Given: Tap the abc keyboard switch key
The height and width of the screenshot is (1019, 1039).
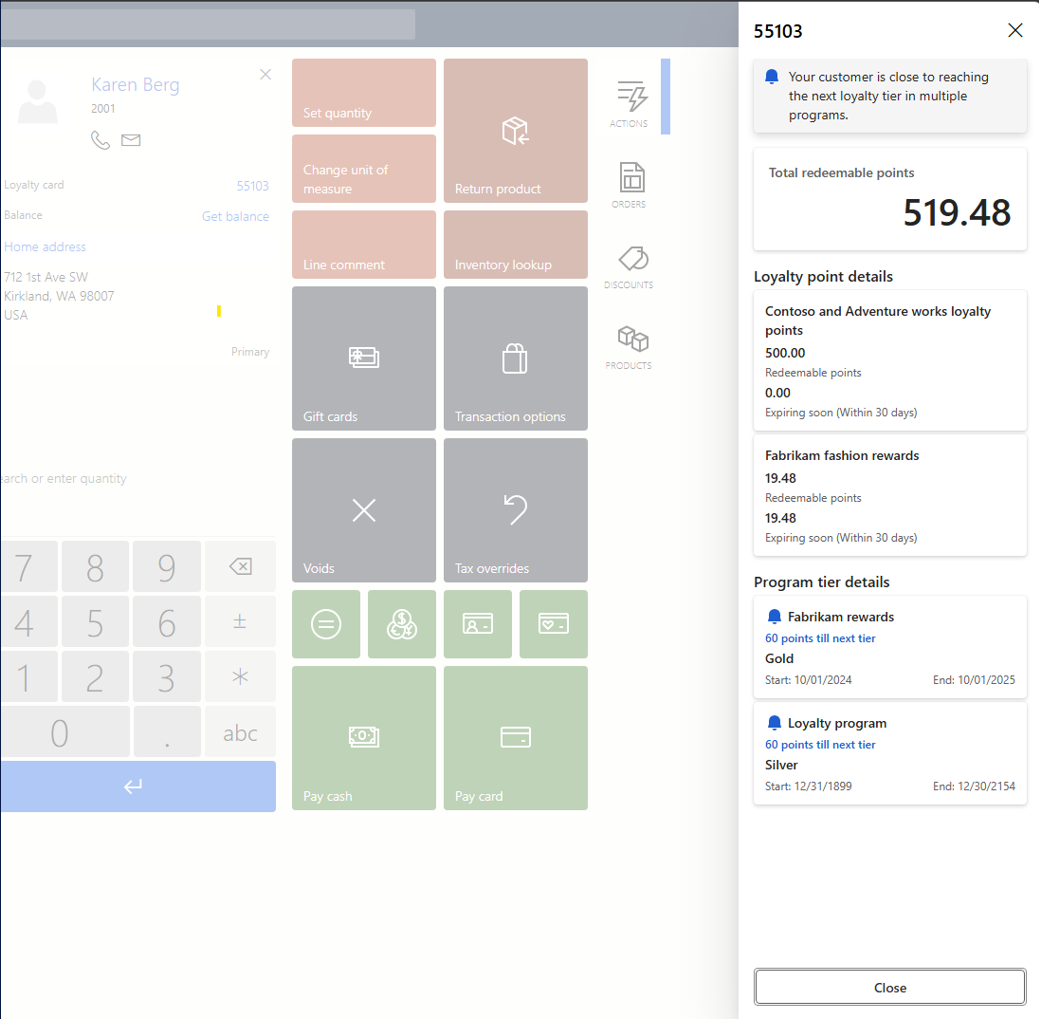Looking at the screenshot, I should pyautogui.click(x=240, y=731).
